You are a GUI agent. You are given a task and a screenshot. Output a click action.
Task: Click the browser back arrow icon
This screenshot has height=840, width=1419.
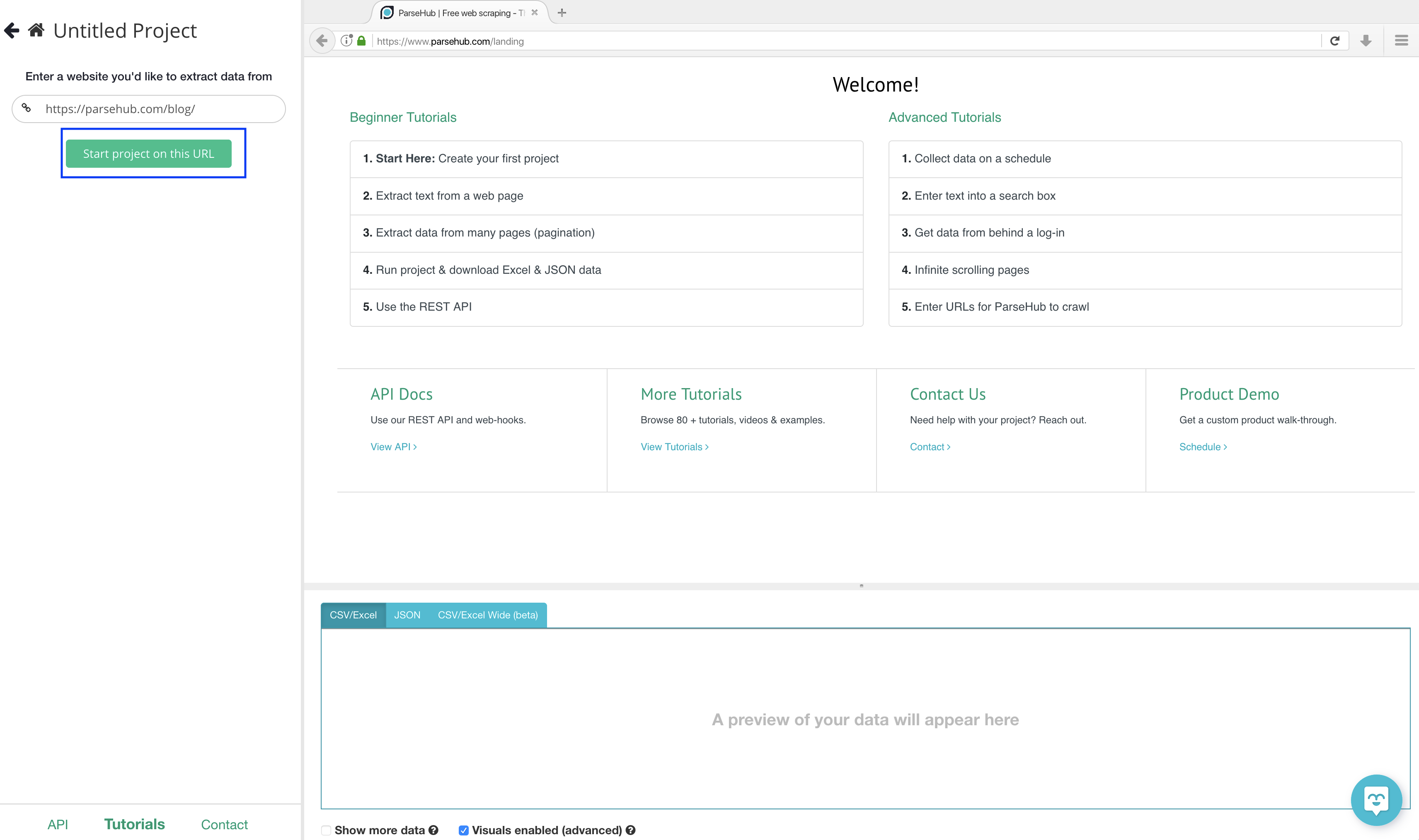click(x=322, y=41)
